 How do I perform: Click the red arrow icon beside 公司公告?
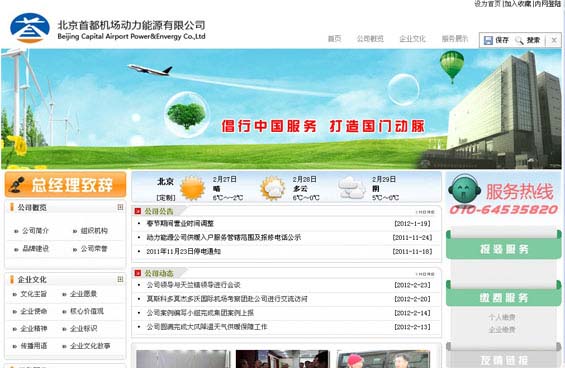pos(137,211)
